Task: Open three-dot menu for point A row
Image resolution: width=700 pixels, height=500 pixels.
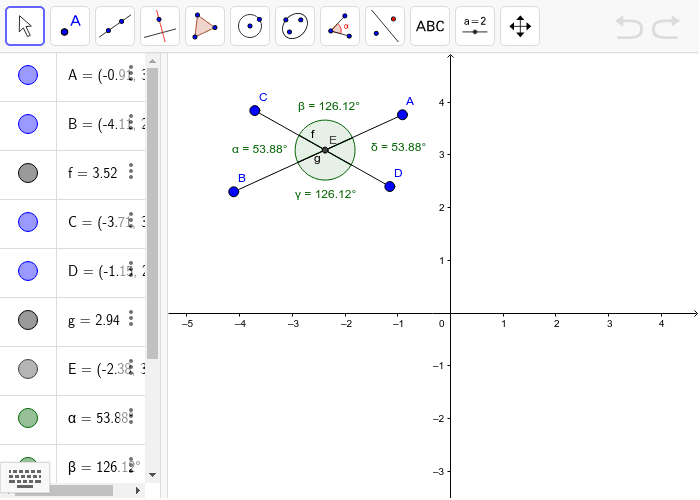Action: (131, 73)
